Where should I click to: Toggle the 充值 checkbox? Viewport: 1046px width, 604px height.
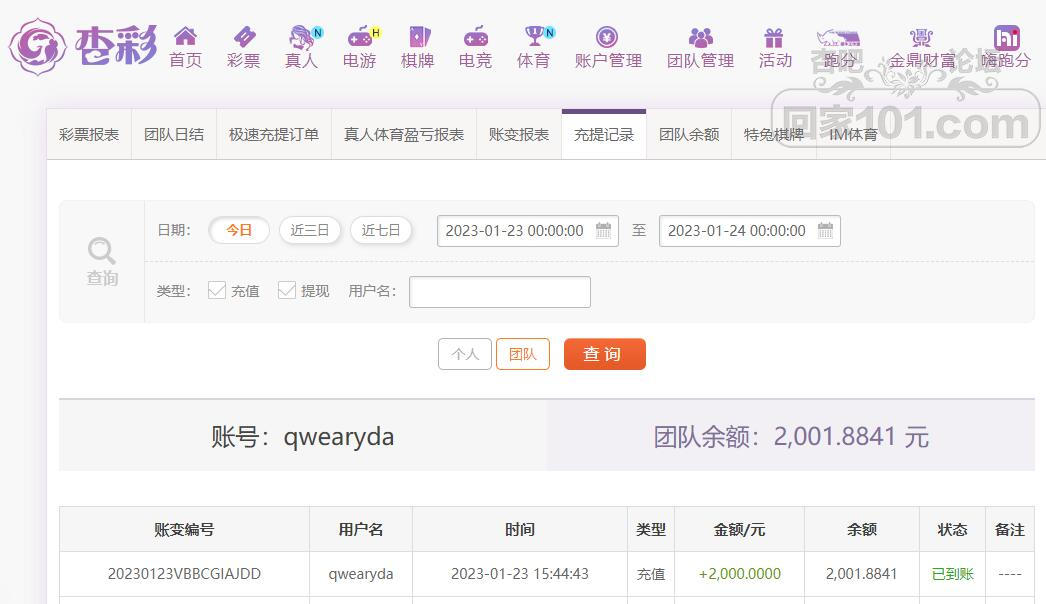tap(217, 290)
